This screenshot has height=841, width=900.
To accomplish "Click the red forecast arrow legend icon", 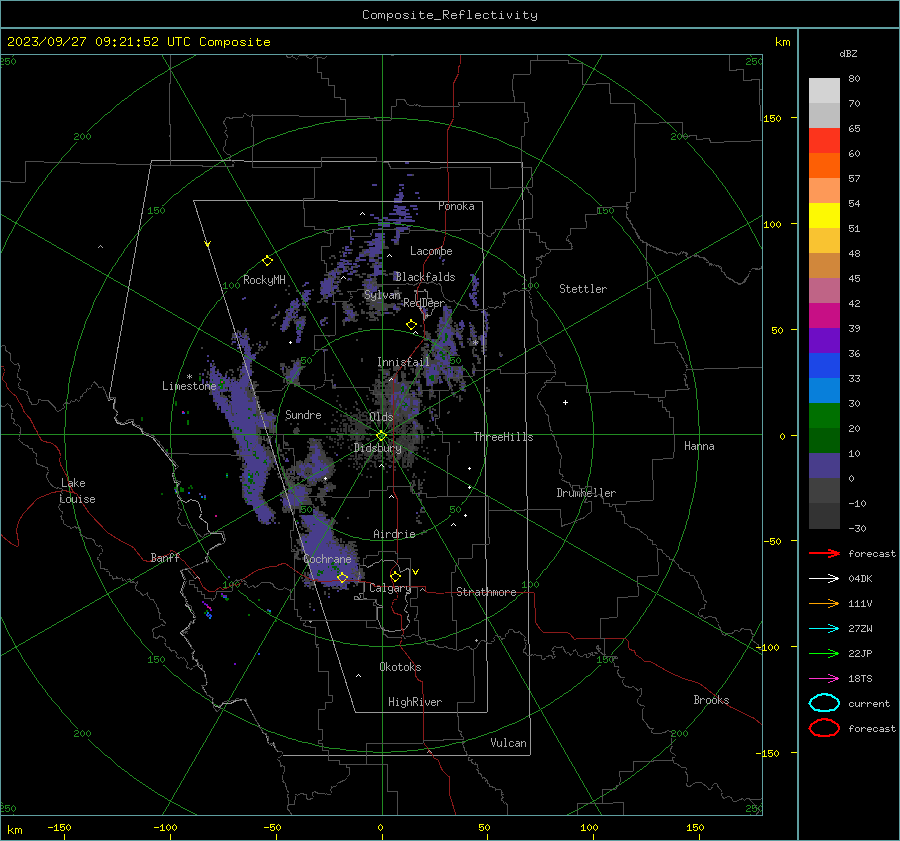I will (x=824, y=553).
